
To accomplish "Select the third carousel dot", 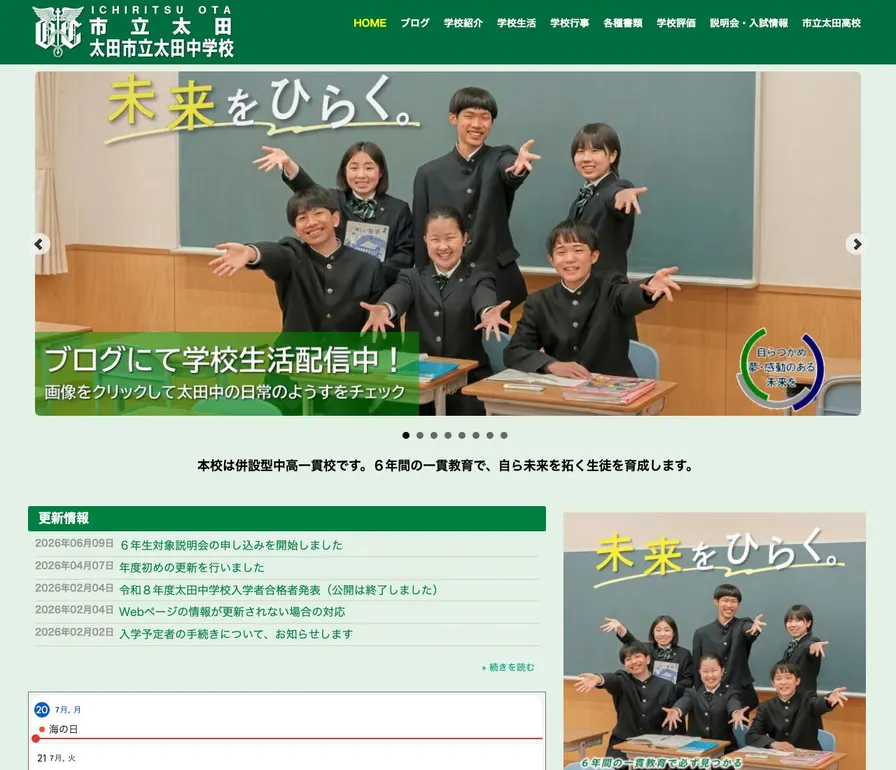I will click(x=434, y=435).
